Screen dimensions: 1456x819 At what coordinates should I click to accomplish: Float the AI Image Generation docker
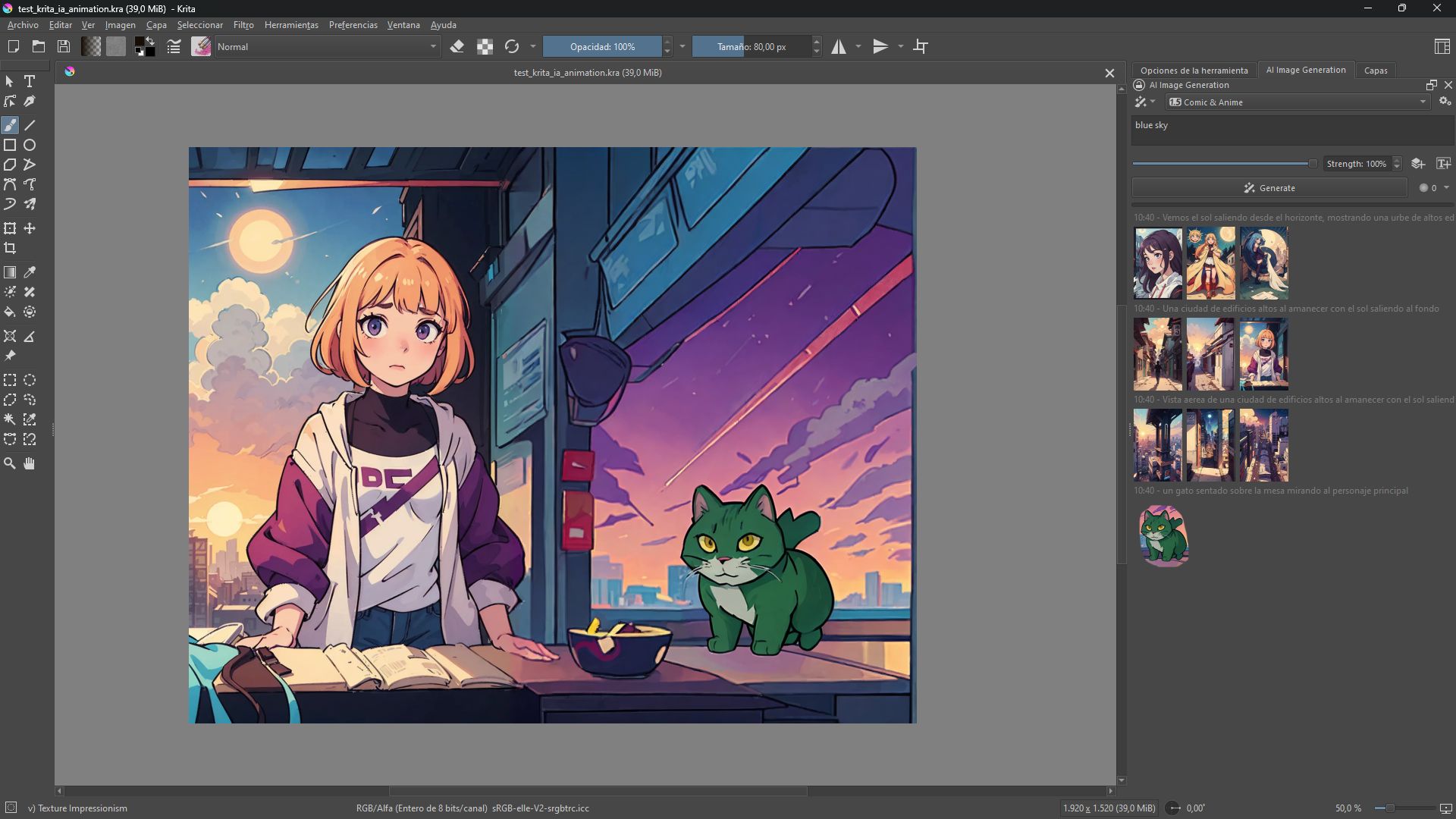tap(1432, 85)
